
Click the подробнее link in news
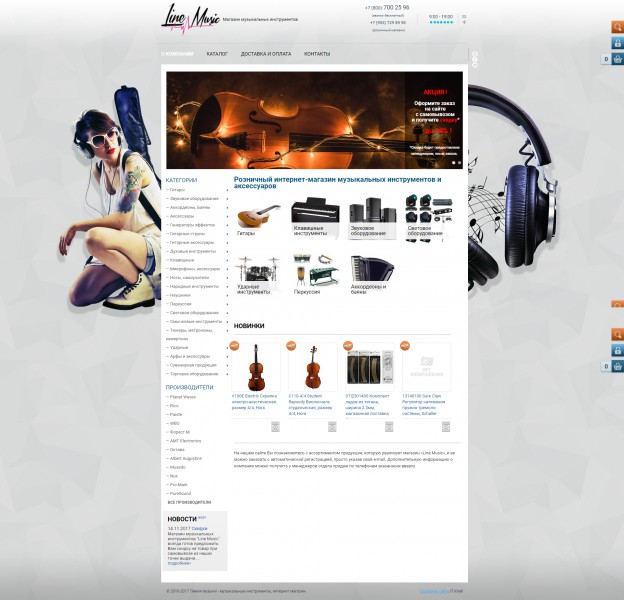click(179, 563)
